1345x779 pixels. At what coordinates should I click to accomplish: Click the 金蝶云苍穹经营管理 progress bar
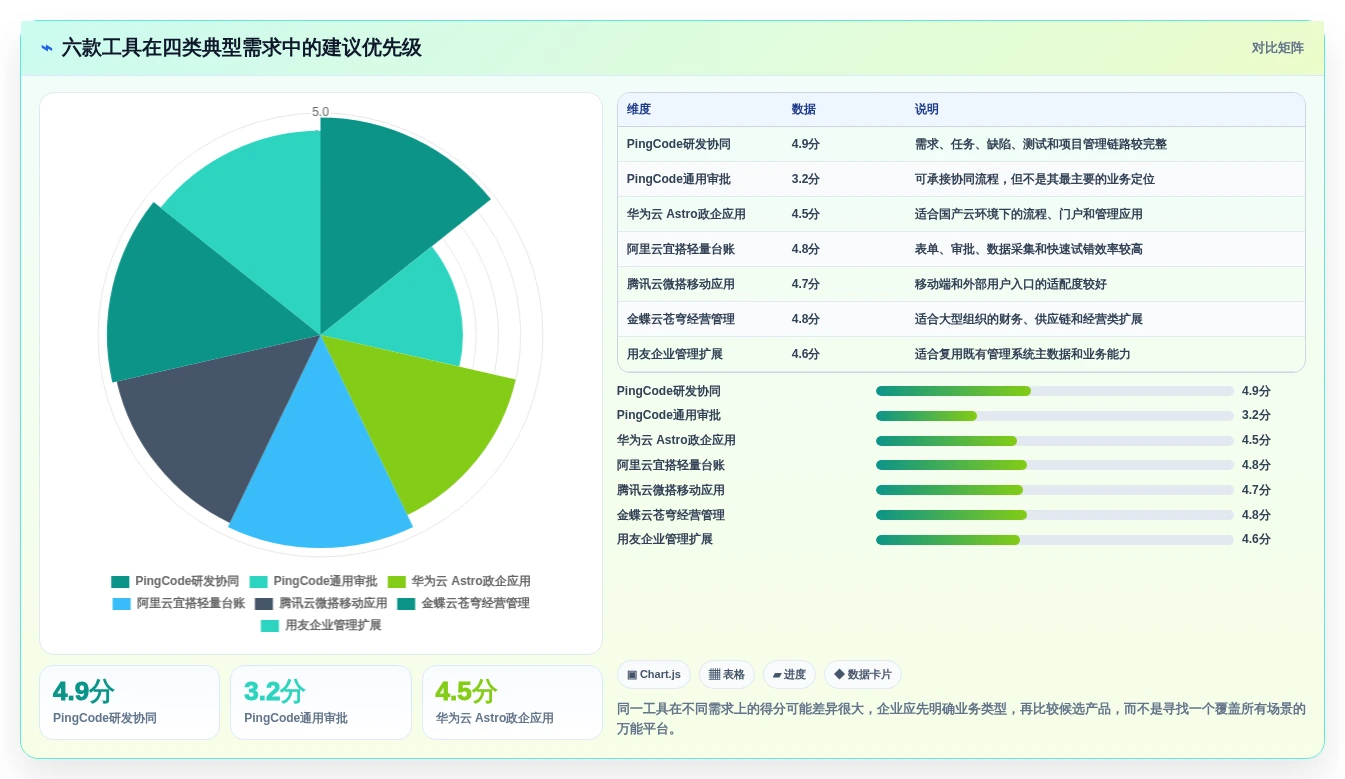click(x=1055, y=515)
